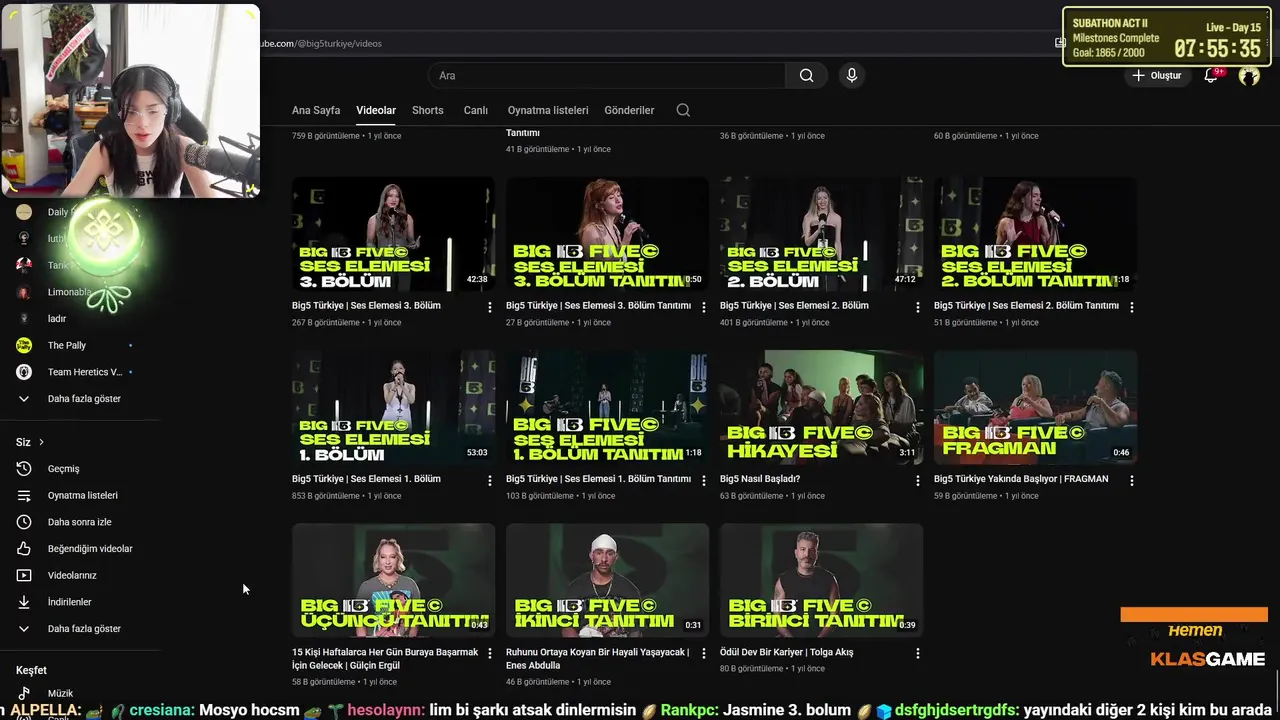Click the Daha sonra izle clock icon
The height and width of the screenshot is (720, 1280).
click(24, 522)
